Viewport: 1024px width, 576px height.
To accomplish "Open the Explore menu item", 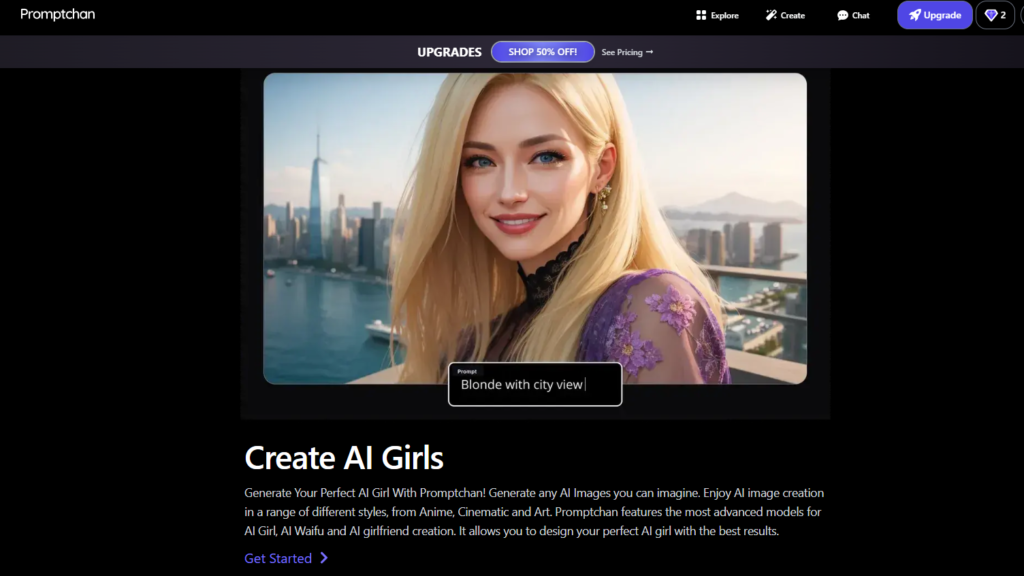I will (x=717, y=15).
